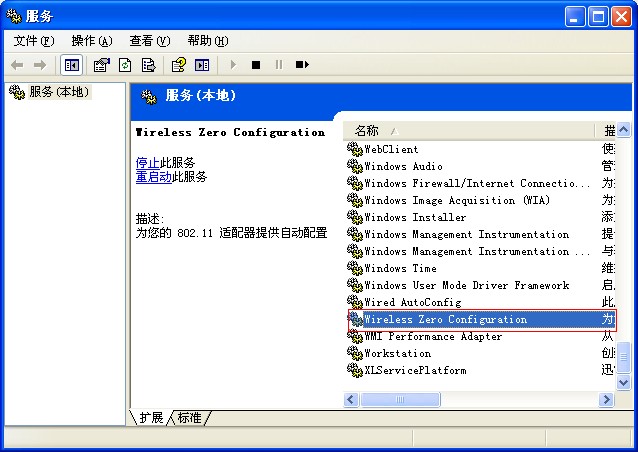Click the Start Service play icon
Viewport: 638px width, 452px height.
click(x=233, y=65)
